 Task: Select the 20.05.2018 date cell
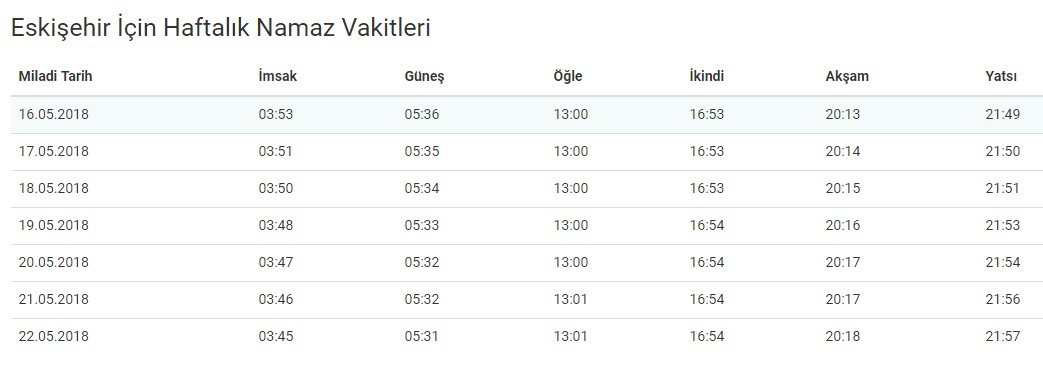53,262
